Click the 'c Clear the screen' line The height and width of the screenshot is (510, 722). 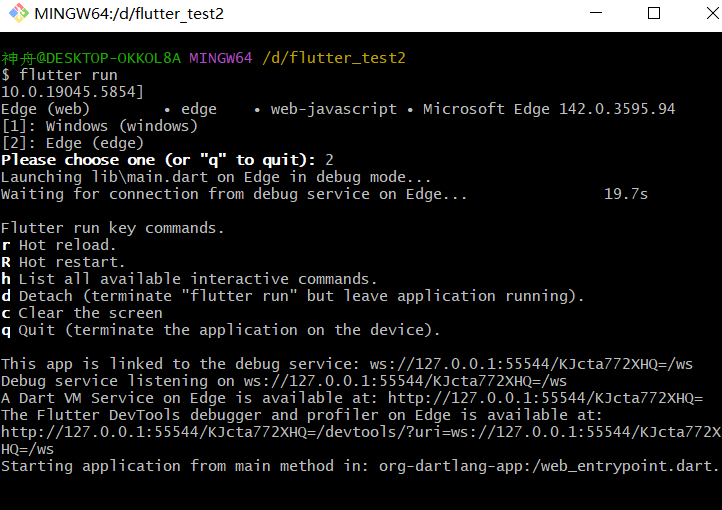point(81,313)
